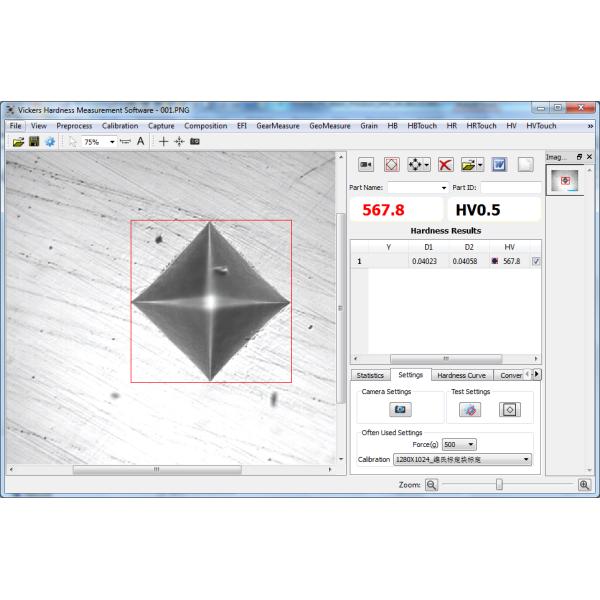Uncheck the checkbox in hardness result row 1
This screenshot has height=600, width=600.
[536, 261]
